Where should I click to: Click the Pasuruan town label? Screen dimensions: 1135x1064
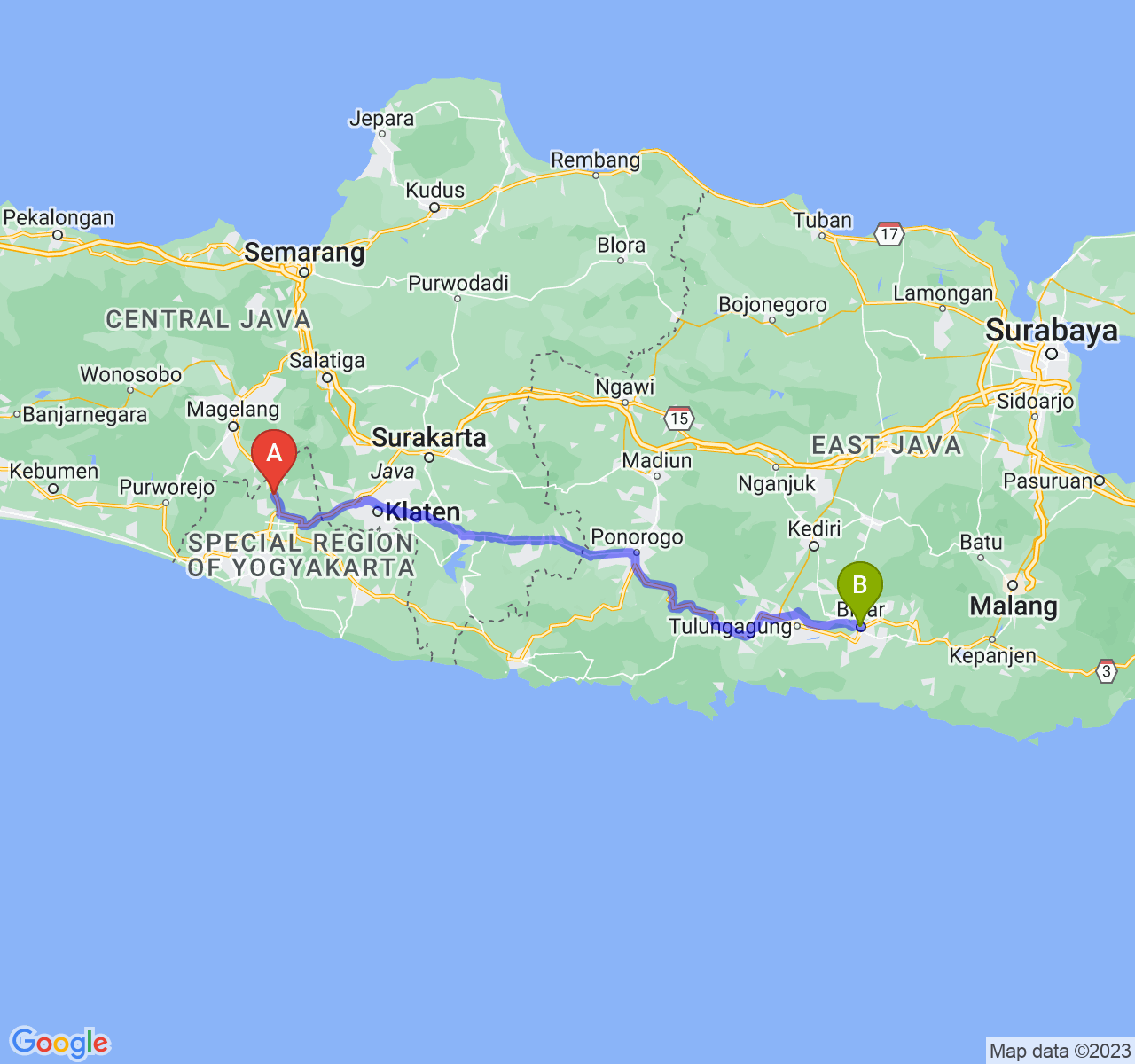pos(1049,481)
